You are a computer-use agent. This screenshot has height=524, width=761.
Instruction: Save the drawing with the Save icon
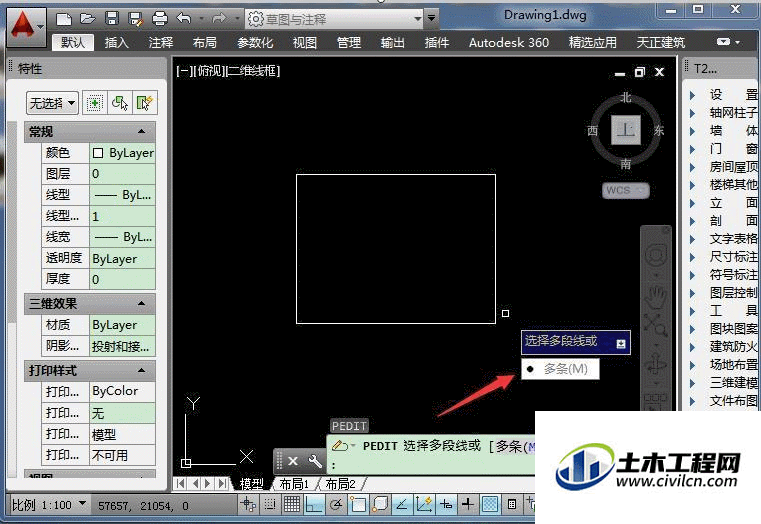pos(112,19)
